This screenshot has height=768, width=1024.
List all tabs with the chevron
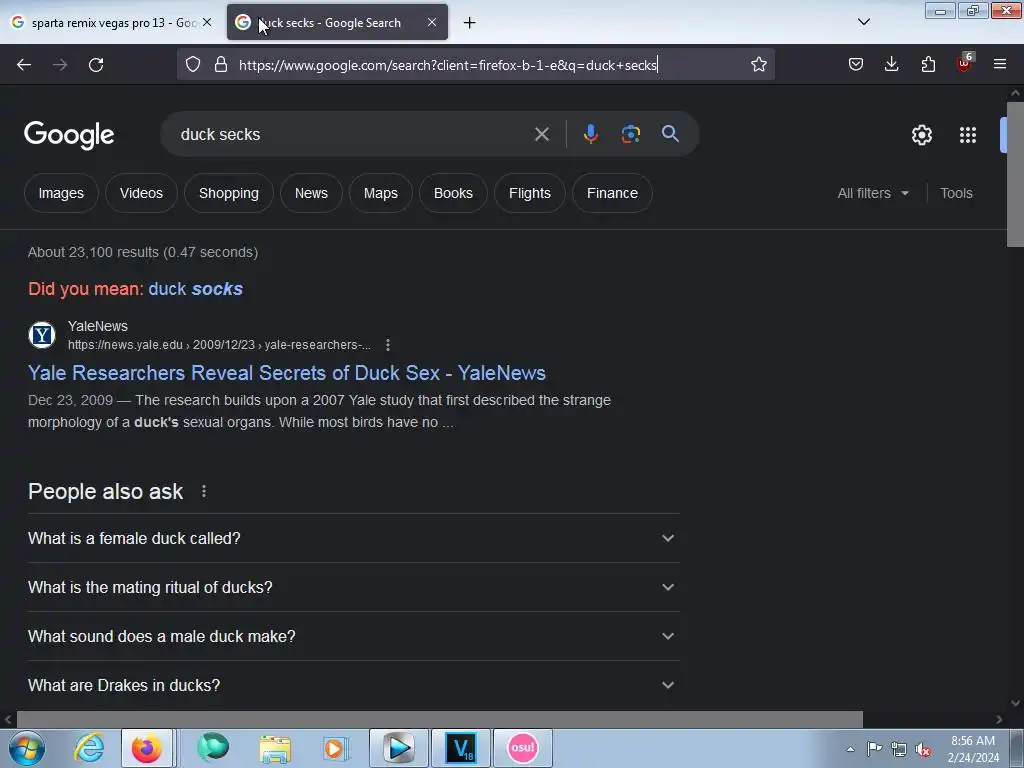click(863, 22)
